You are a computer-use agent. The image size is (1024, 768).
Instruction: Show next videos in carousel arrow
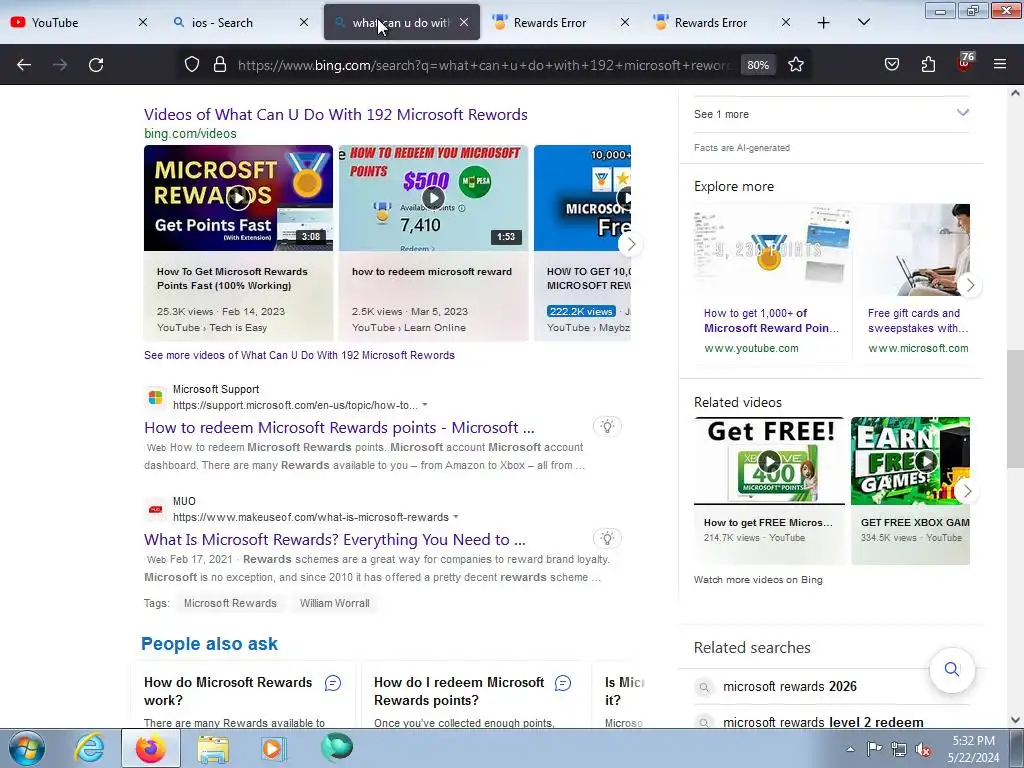630,244
